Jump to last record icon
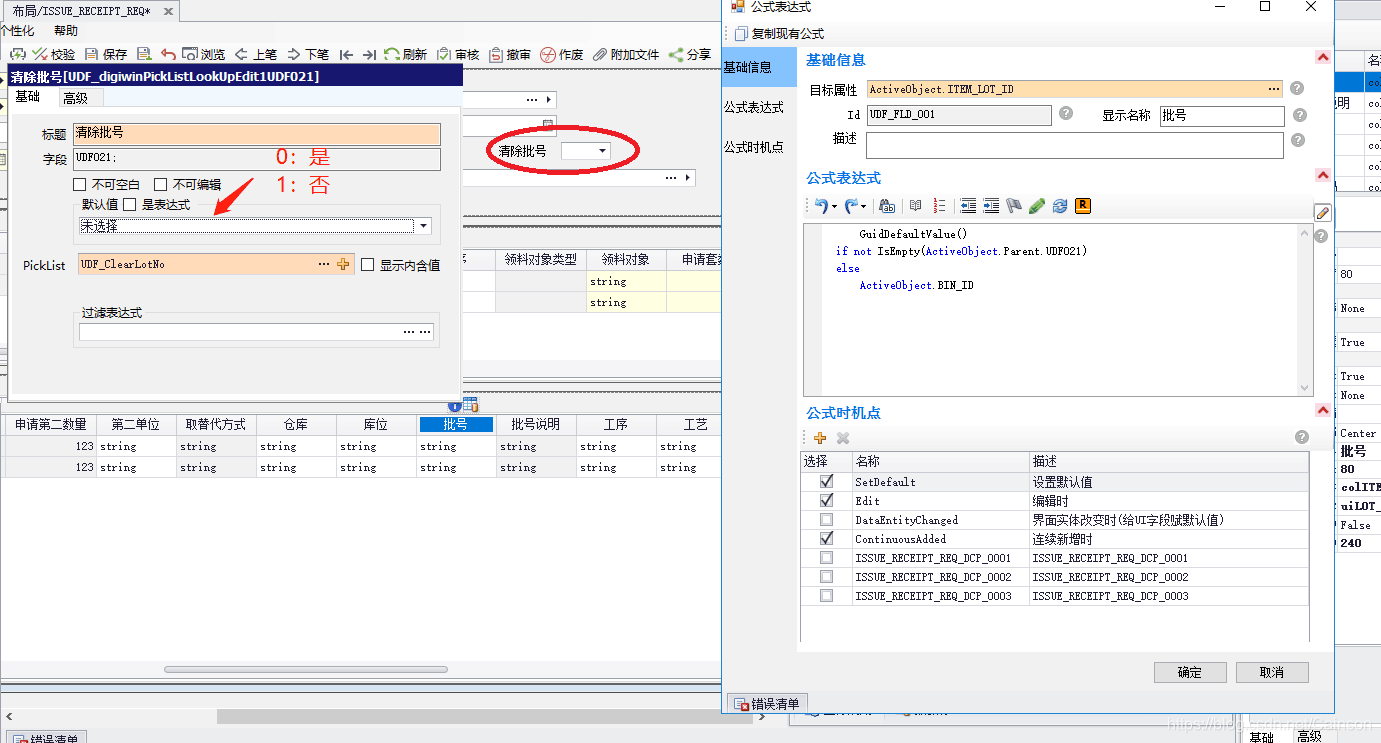The height and width of the screenshot is (743, 1381). pos(369,55)
